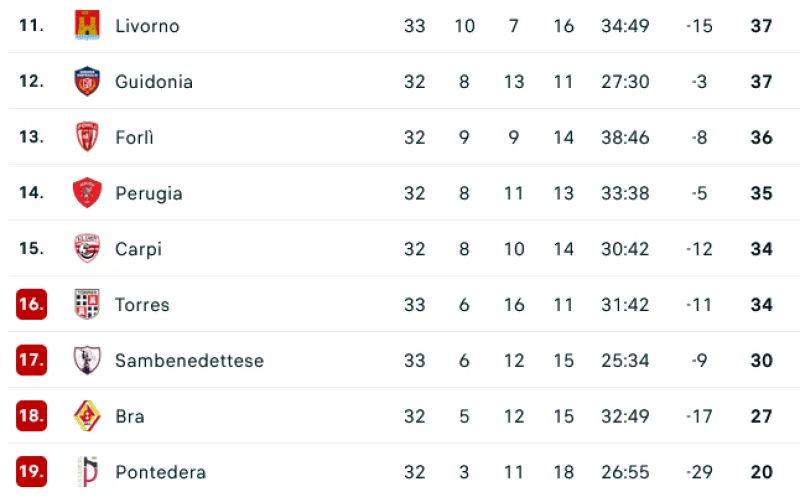Click the Perugia team name
The image size is (800, 497).
tap(149, 194)
